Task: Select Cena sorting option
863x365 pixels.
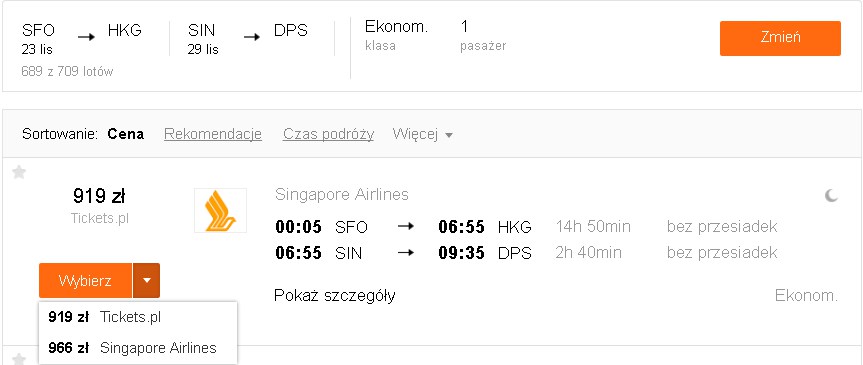Action: click(125, 134)
